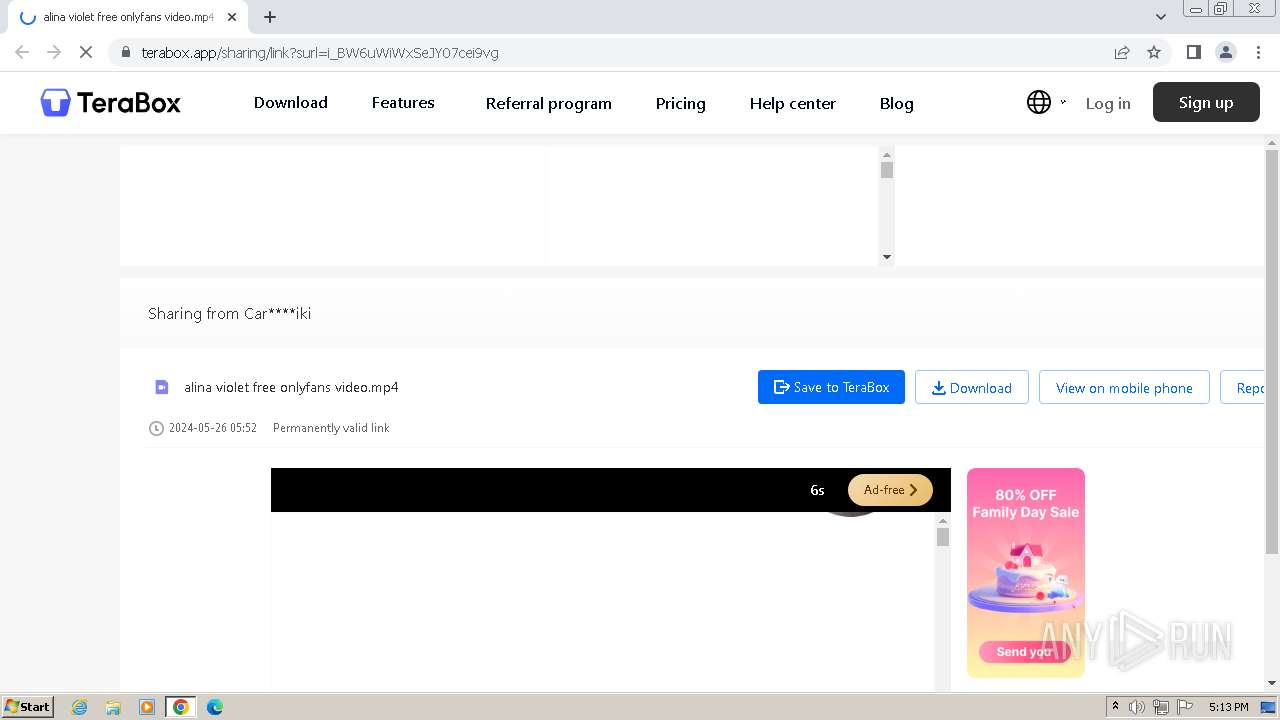Click the Chrome taskbar icon

click(x=181, y=707)
